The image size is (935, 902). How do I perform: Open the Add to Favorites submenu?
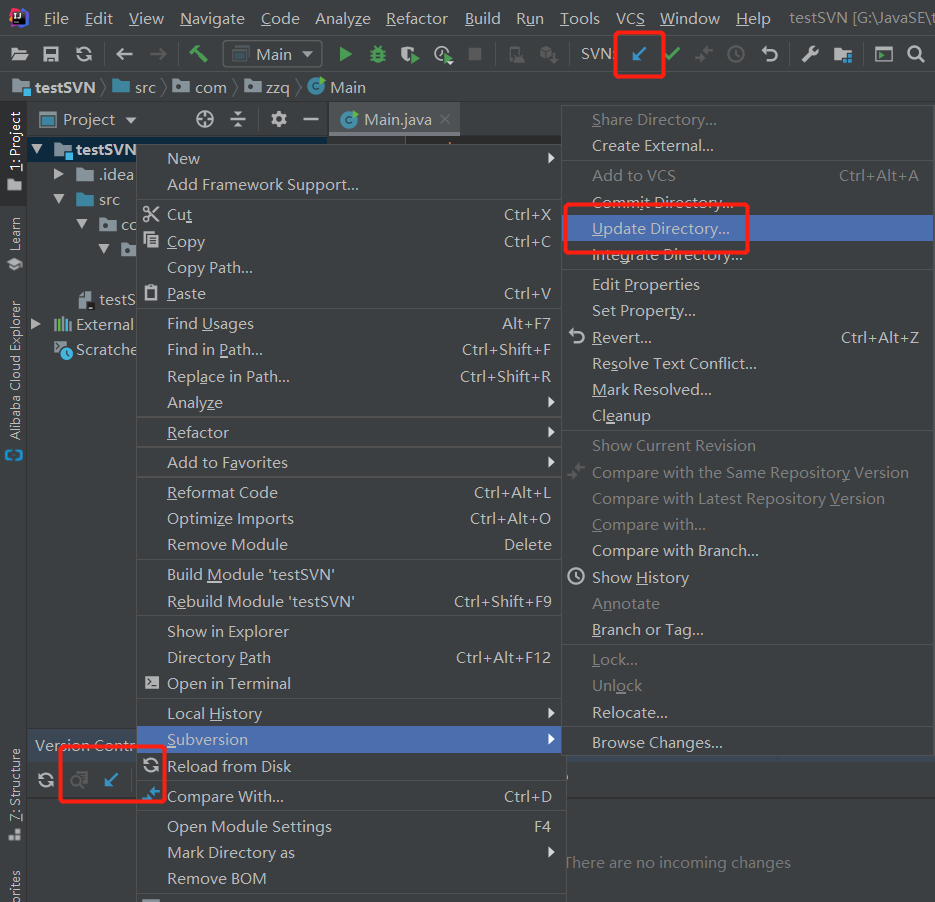pyautogui.click(x=349, y=463)
